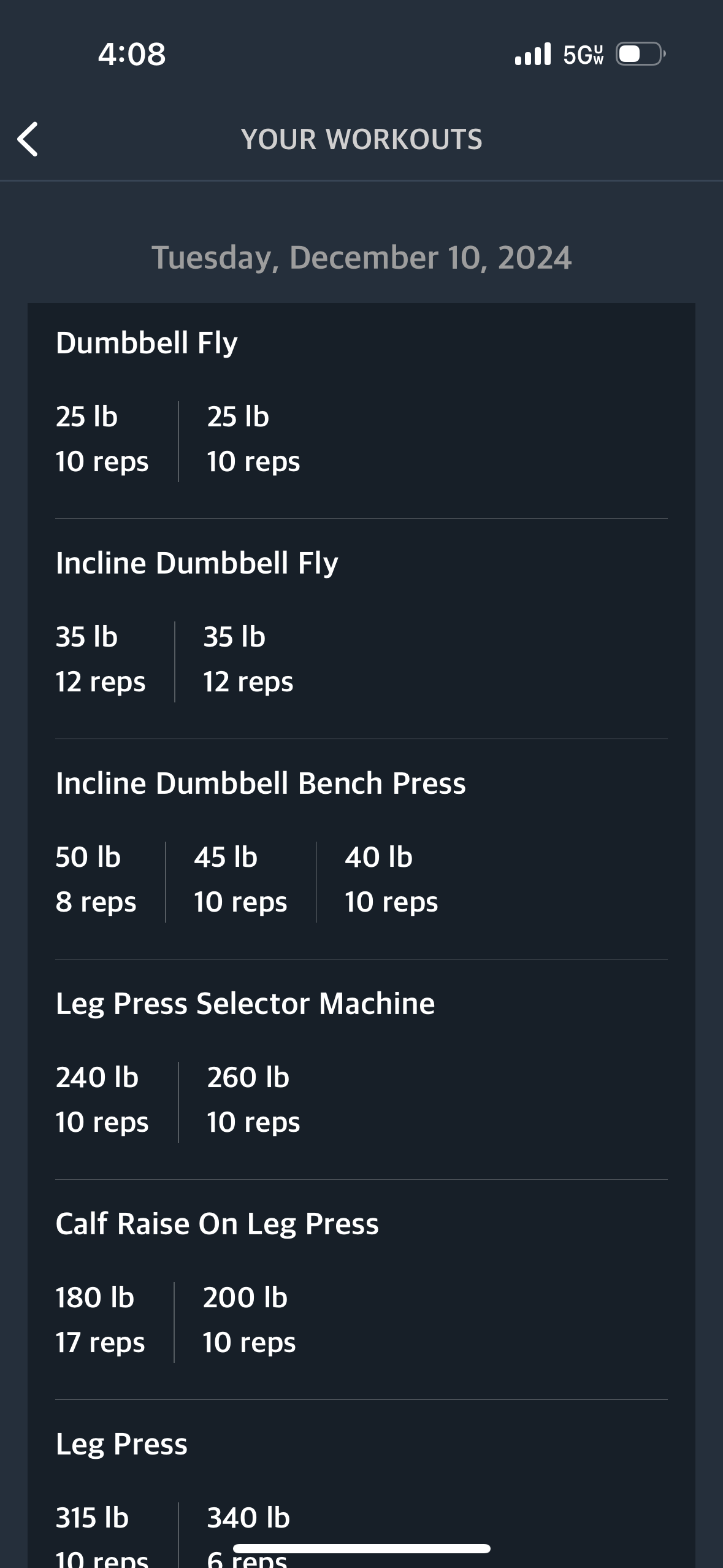Viewport: 723px width, 1568px height.
Task: Select the 200 lb calf raise set
Action: click(249, 1320)
